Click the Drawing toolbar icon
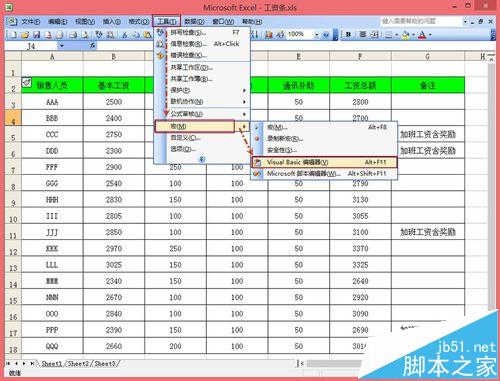 point(280,34)
